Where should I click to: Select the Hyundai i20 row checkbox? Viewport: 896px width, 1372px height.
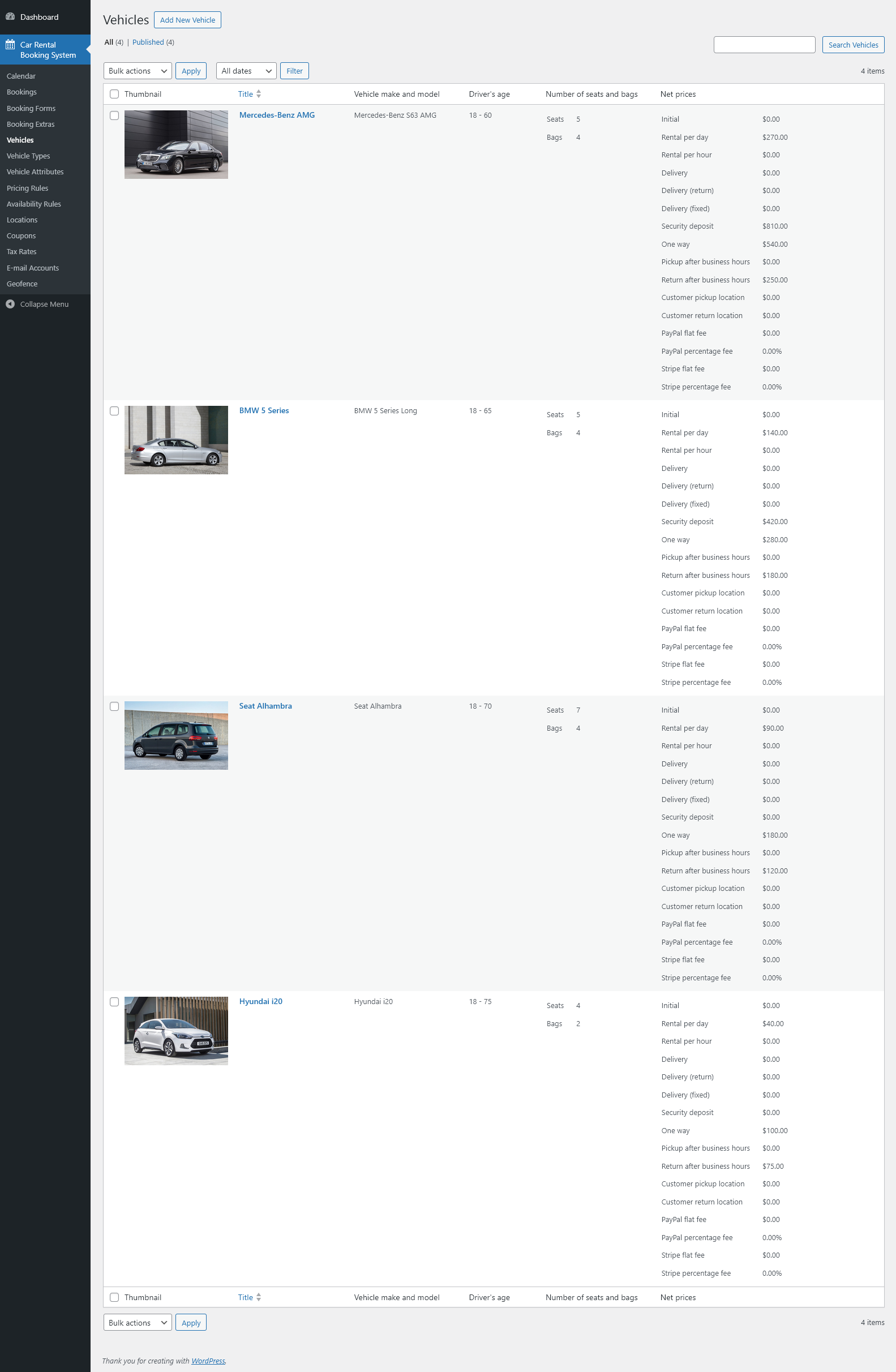[114, 1002]
